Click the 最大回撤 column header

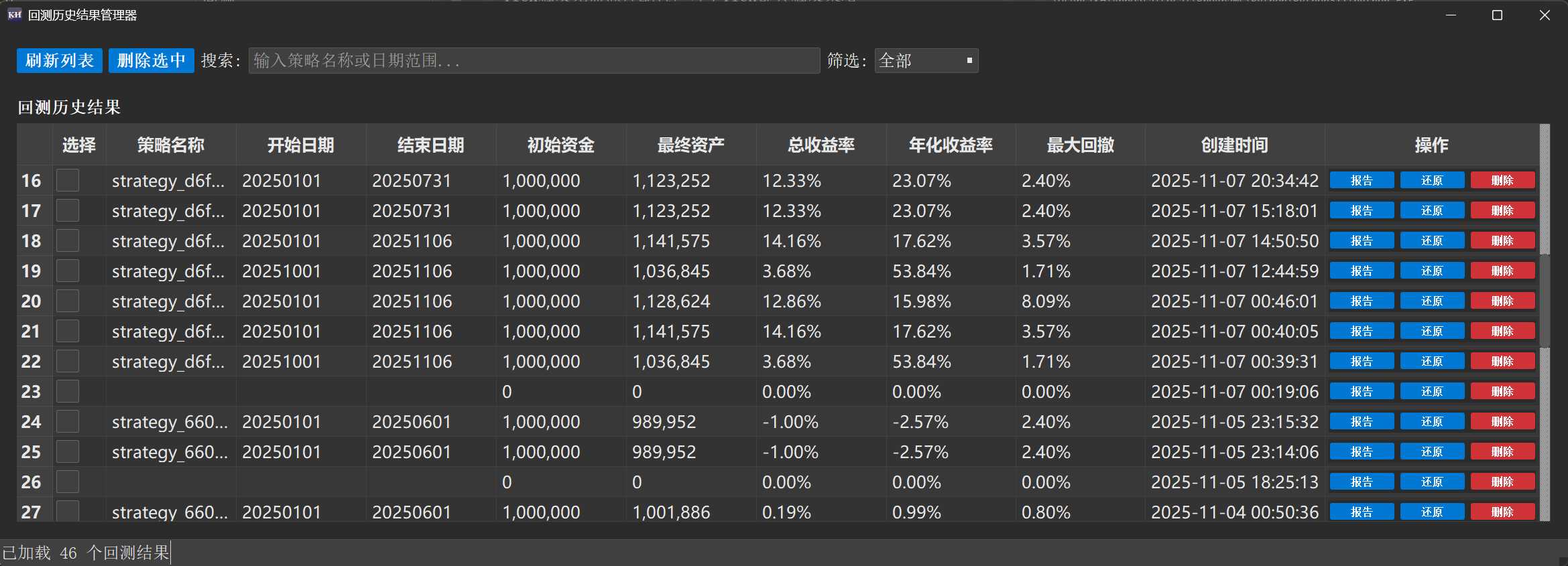pos(1080,145)
